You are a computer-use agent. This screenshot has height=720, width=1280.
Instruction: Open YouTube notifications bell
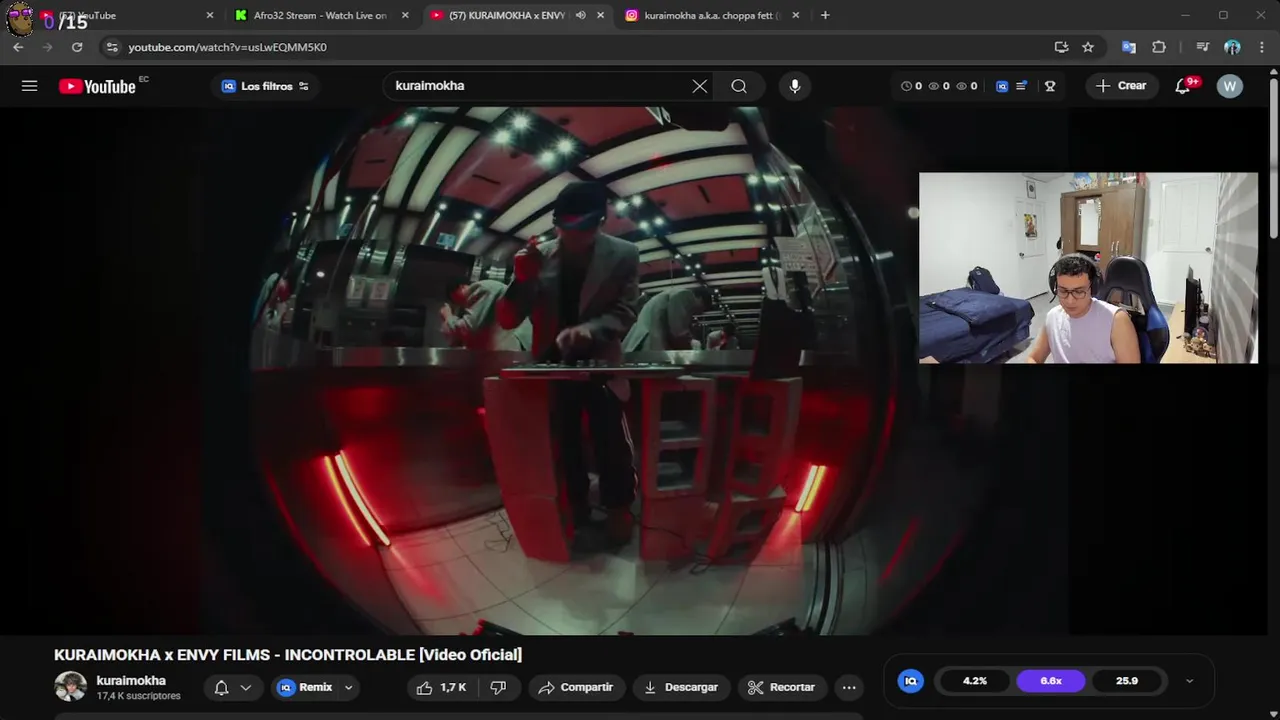(1183, 86)
